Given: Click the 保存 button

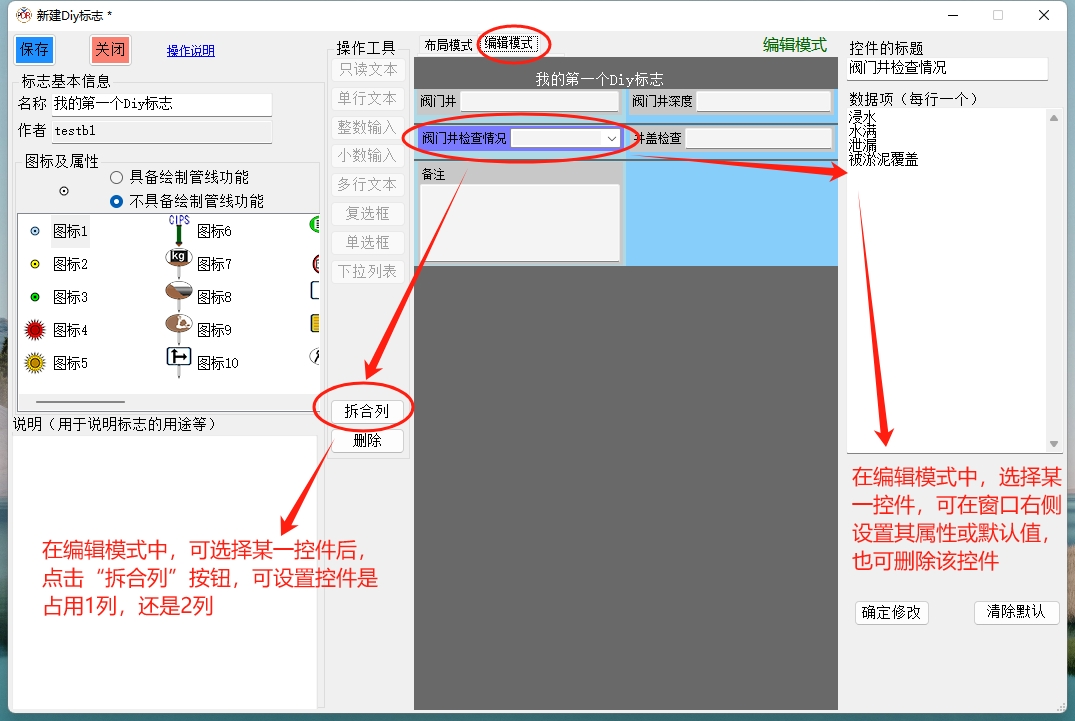Looking at the screenshot, I should [x=35, y=50].
